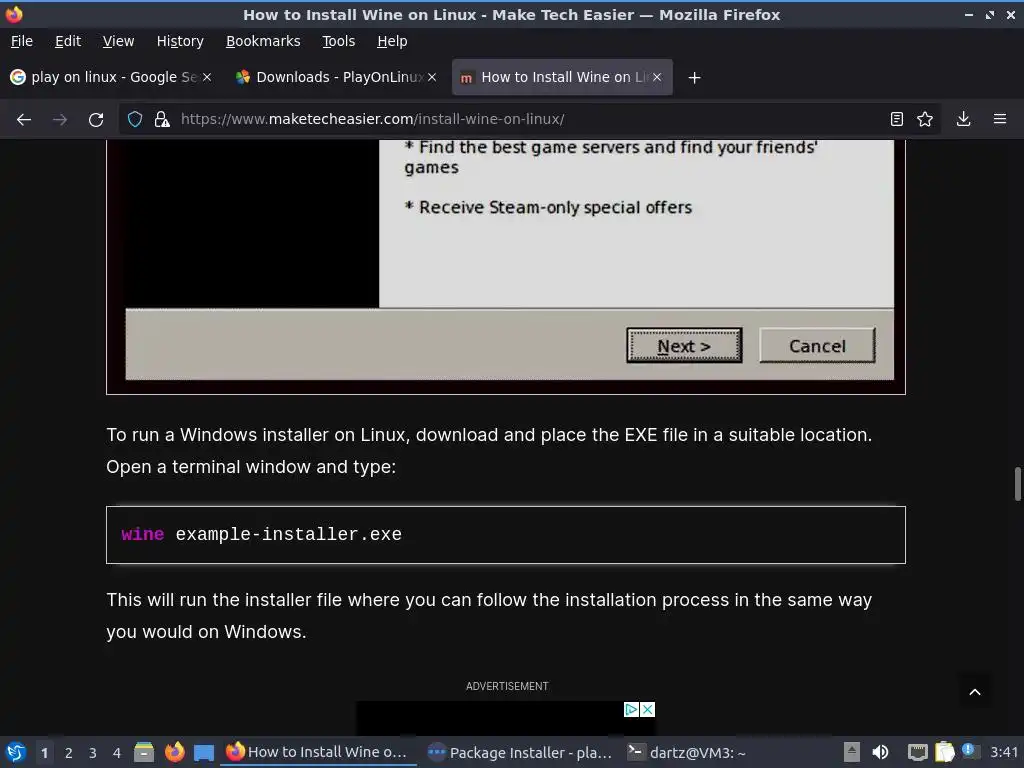Open the Edit menu
The image size is (1024, 768).
click(68, 41)
